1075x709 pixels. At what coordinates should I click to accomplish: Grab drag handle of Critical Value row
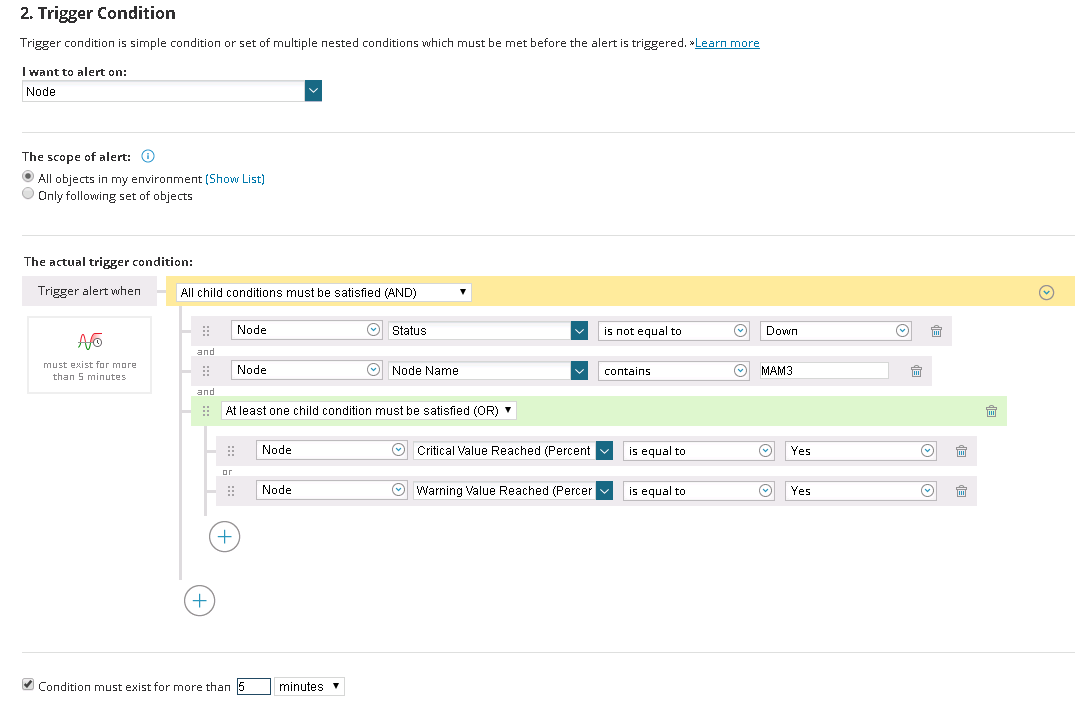coord(231,451)
